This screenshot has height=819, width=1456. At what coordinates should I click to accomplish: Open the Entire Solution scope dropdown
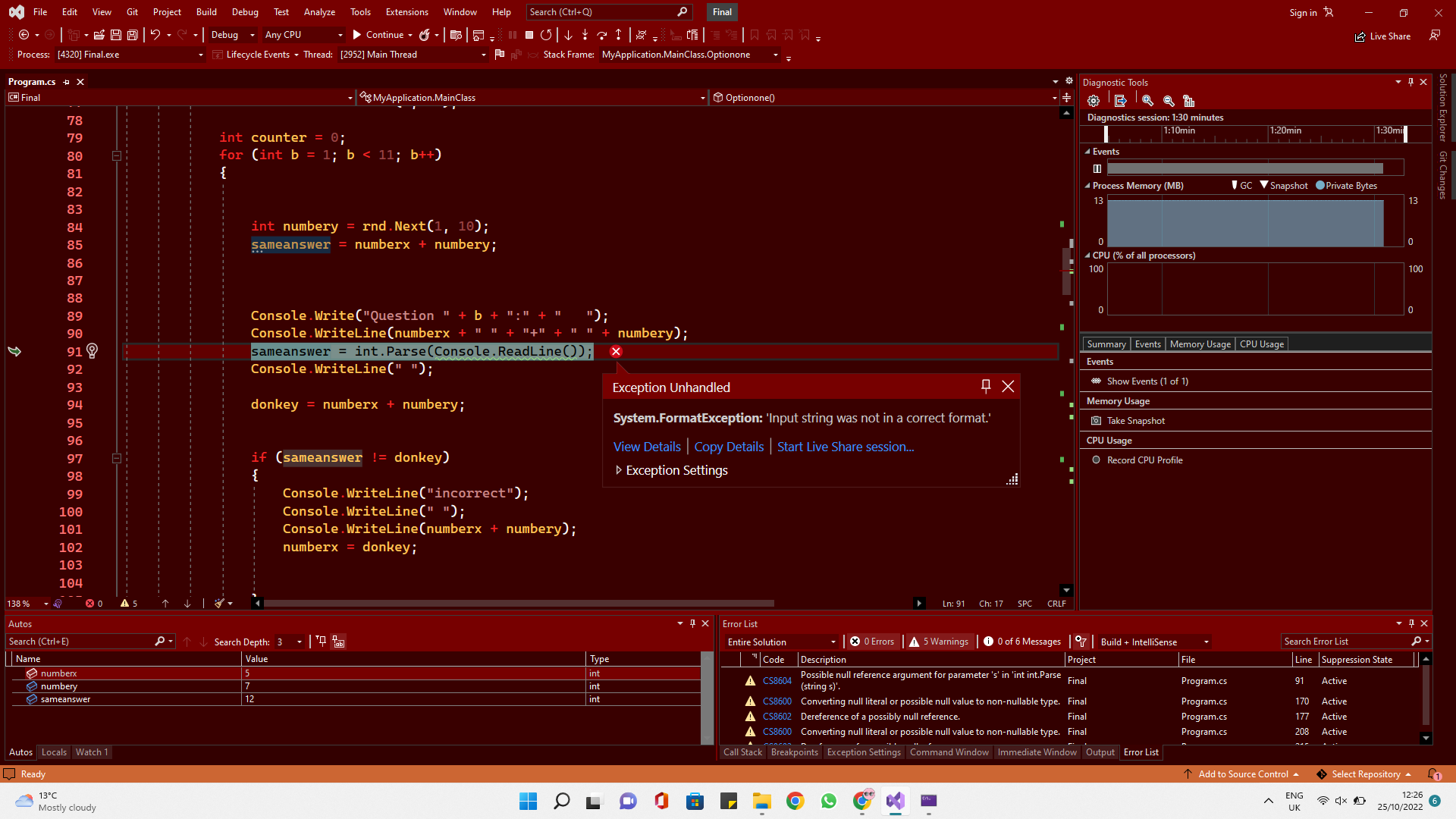(781, 642)
